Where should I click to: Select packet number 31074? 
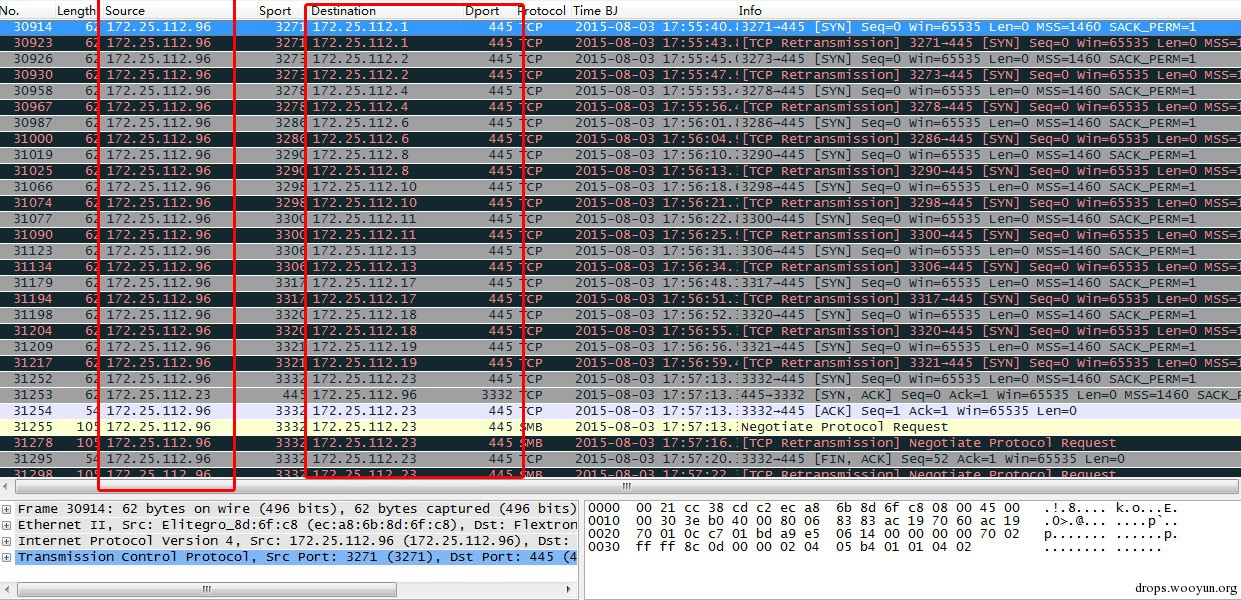tap(620, 203)
